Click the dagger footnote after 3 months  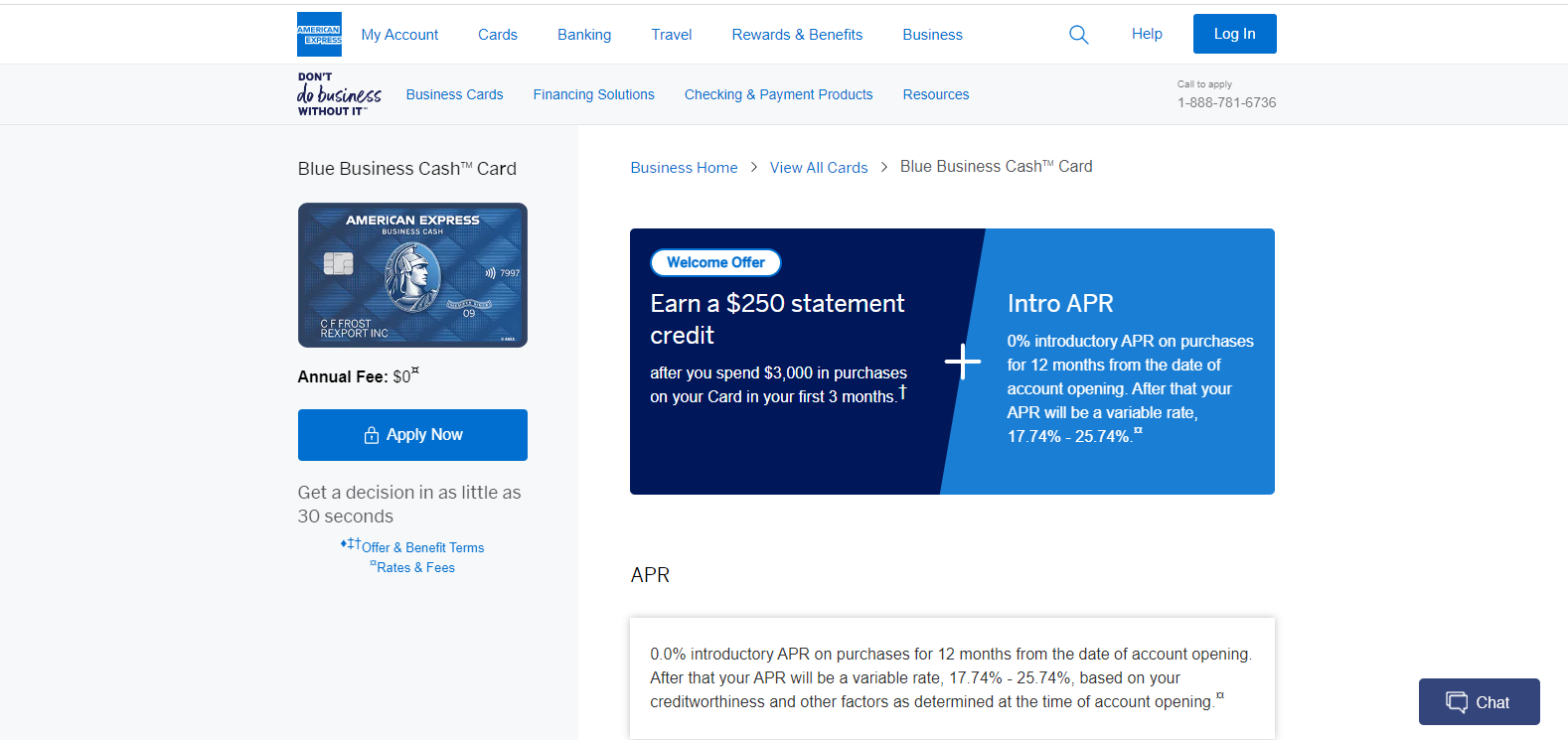click(x=902, y=392)
